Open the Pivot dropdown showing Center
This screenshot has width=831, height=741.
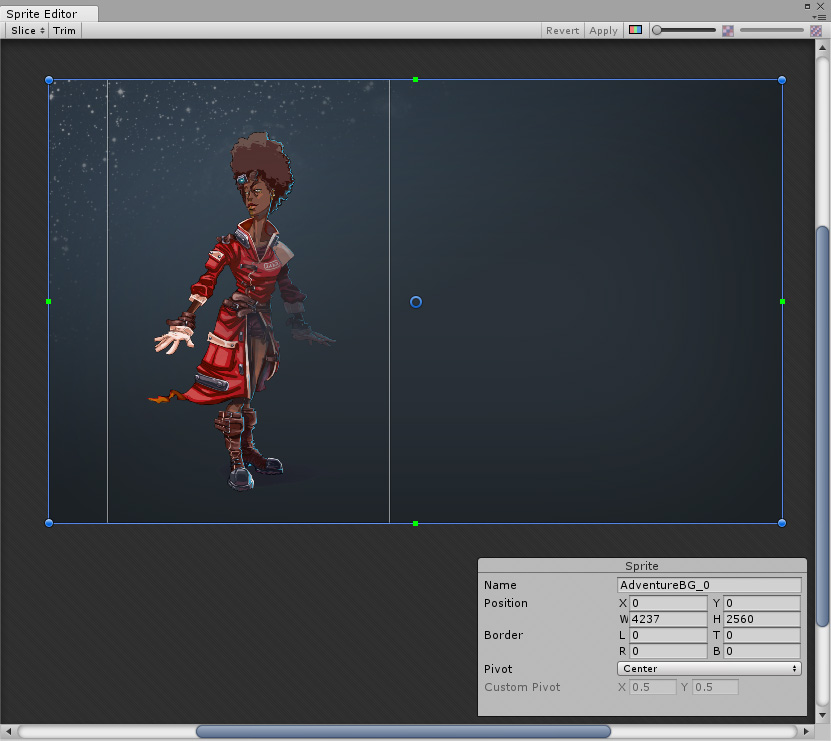click(710, 668)
